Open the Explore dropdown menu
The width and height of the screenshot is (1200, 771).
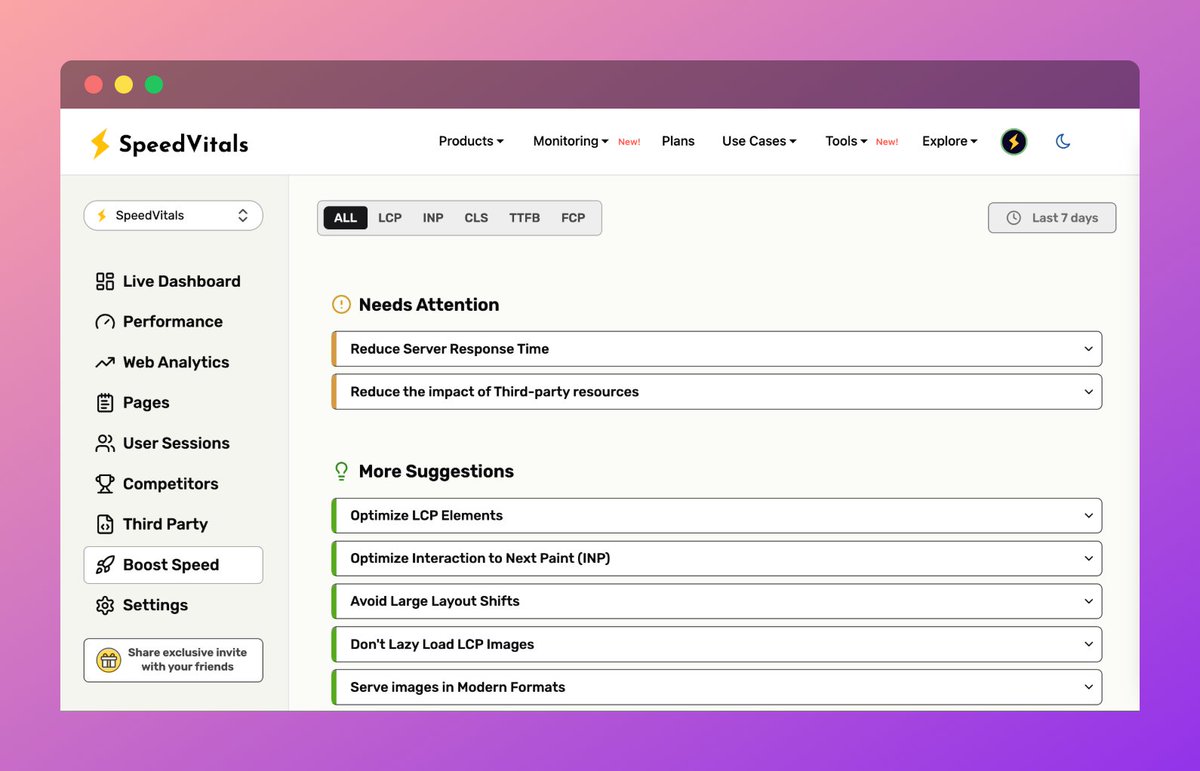(x=950, y=141)
